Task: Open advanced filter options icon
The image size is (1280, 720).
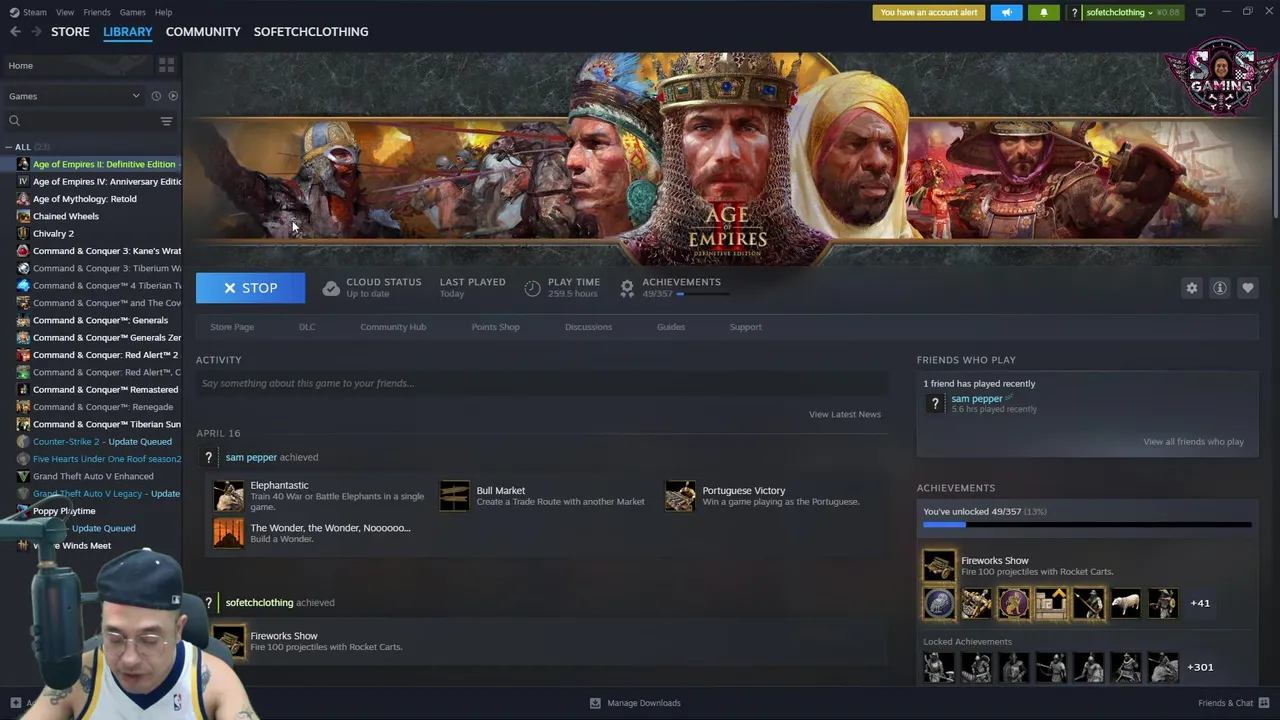Action: [x=166, y=121]
